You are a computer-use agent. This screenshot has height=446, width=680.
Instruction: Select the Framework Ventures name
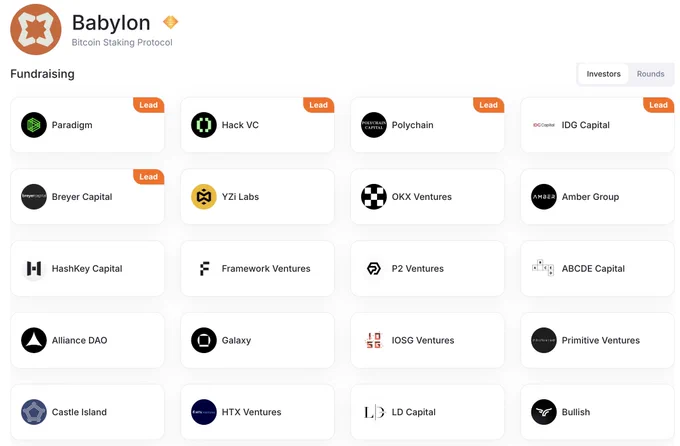click(266, 269)
